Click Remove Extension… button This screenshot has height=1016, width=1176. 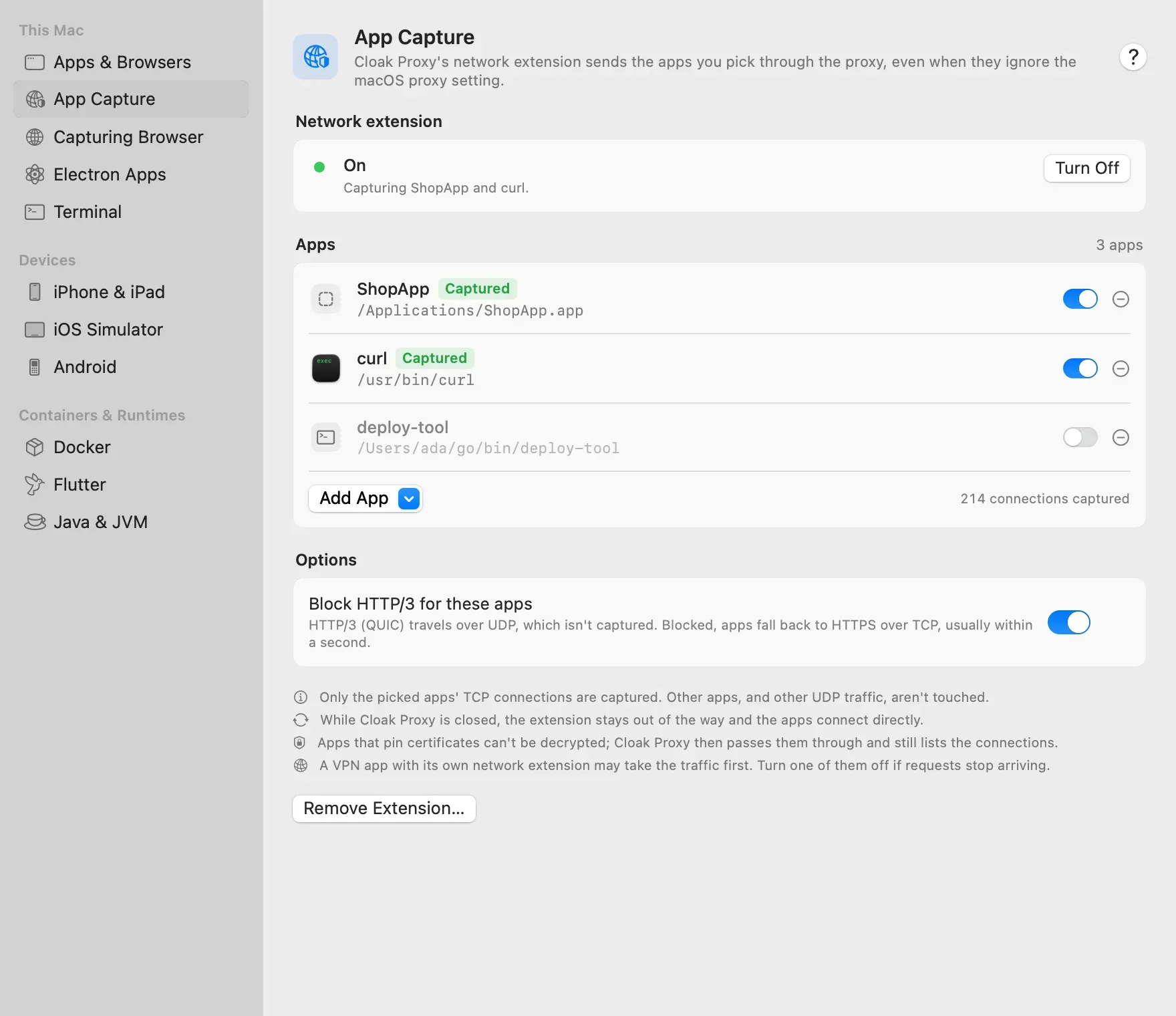pos(384,809)
